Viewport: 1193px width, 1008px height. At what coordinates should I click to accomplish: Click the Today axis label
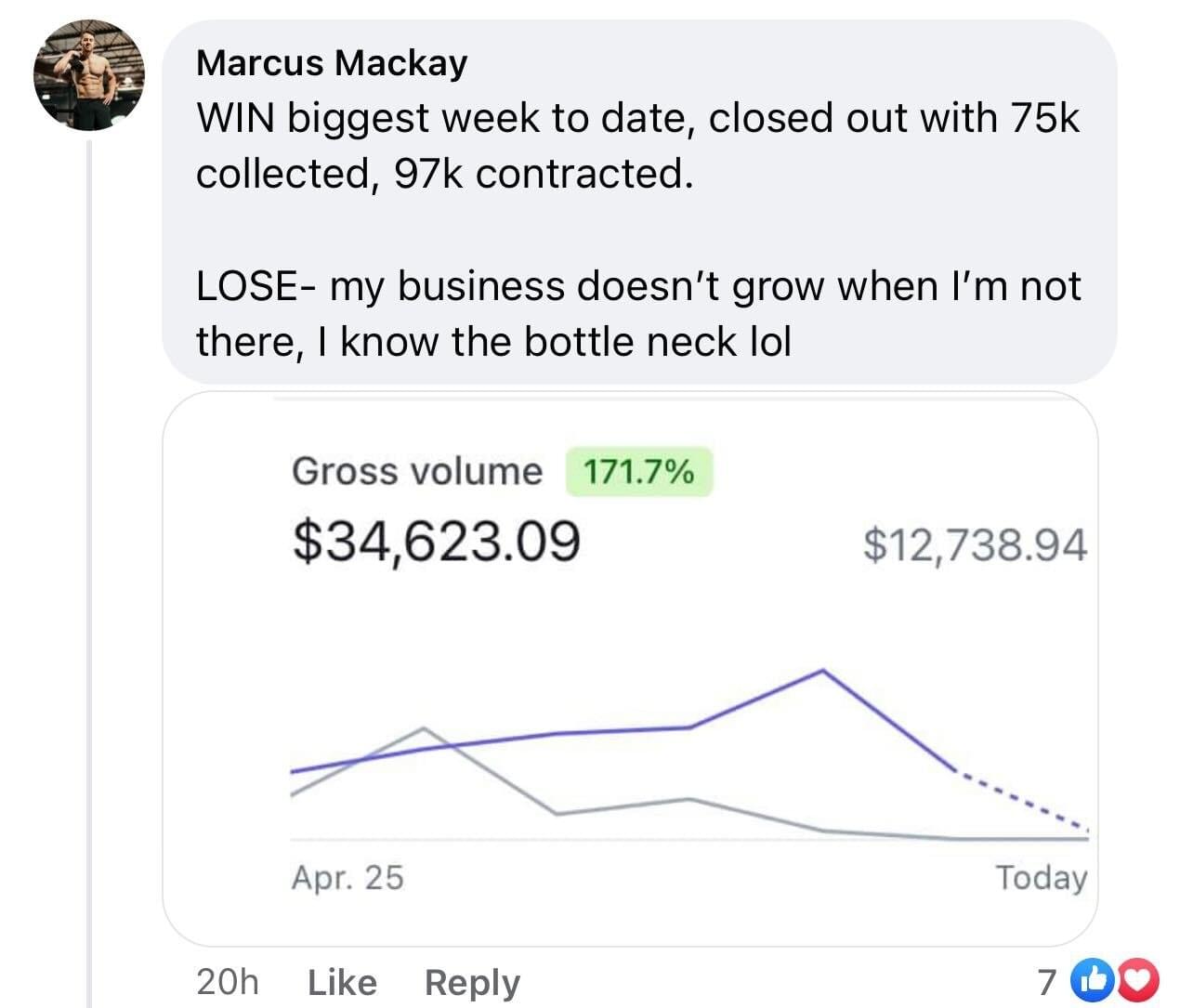1041,877
